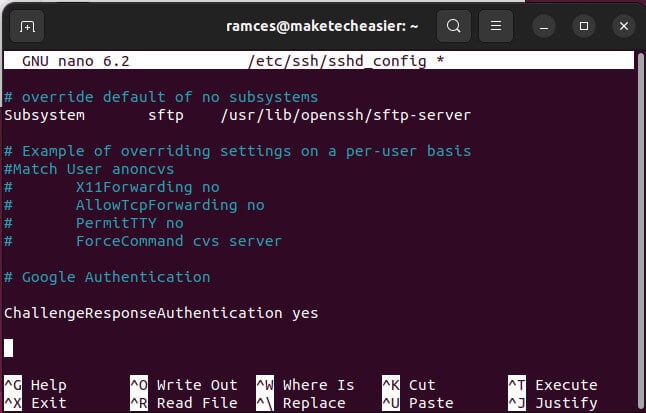Click the ^T Execute shortcut
646x413 pixels.
pos(553,385)
